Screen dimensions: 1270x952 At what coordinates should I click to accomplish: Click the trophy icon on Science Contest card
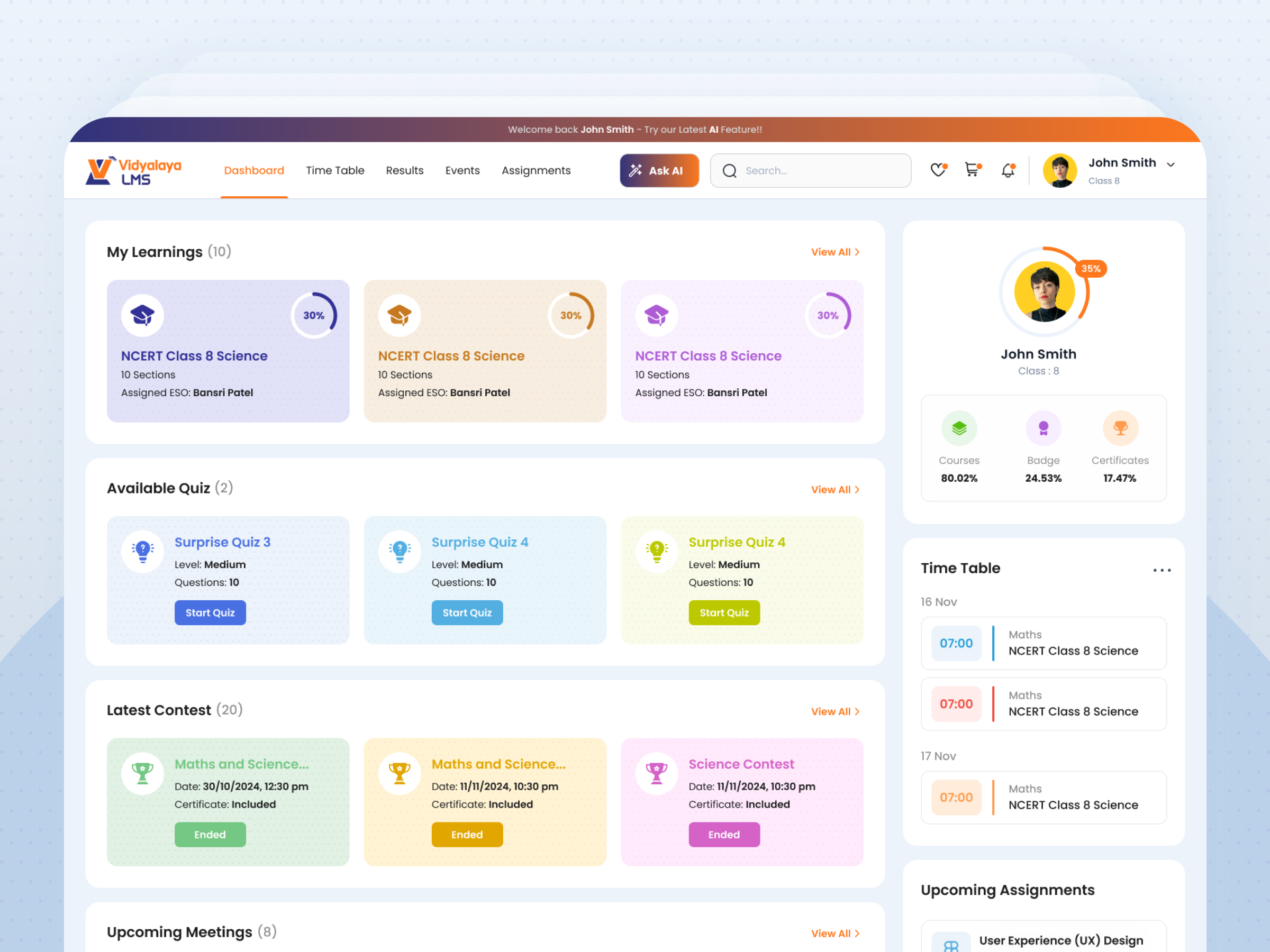[656, 772]
